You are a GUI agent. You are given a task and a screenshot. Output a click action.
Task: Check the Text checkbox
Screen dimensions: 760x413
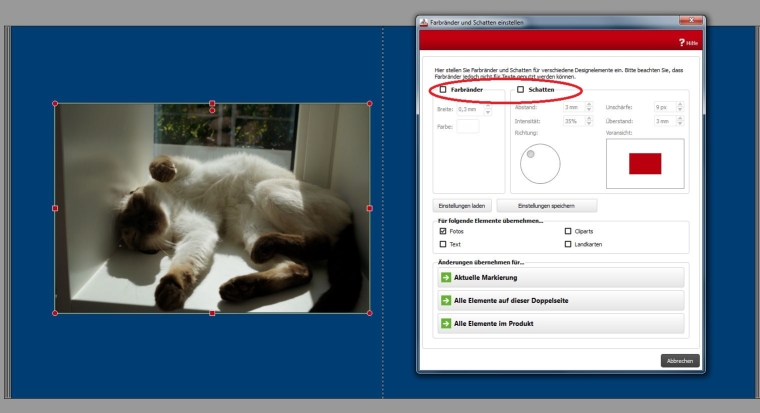tap(443, 244)
